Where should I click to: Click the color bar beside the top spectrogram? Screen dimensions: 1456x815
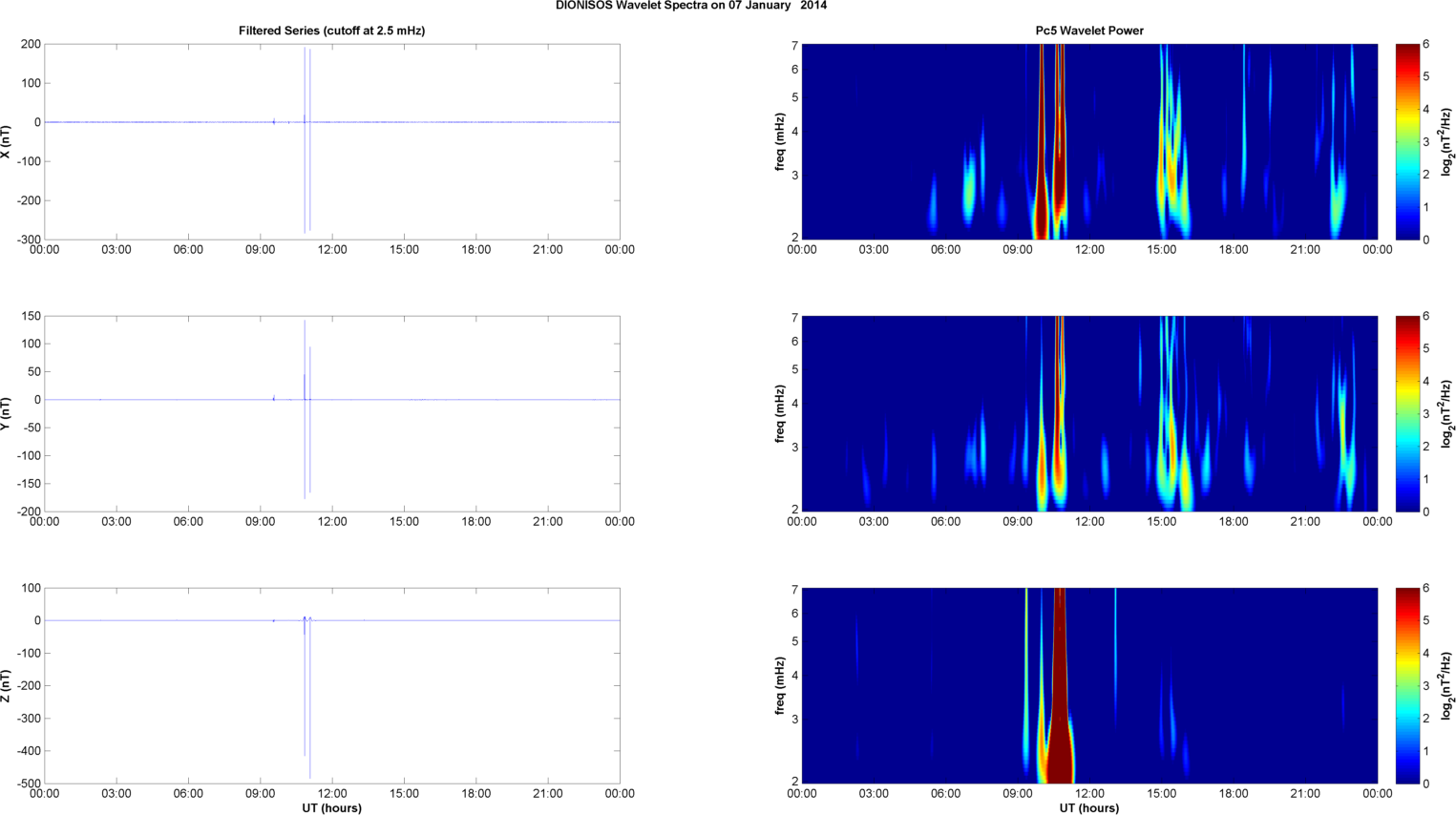pyautogui.click(x=1406, y=141)
